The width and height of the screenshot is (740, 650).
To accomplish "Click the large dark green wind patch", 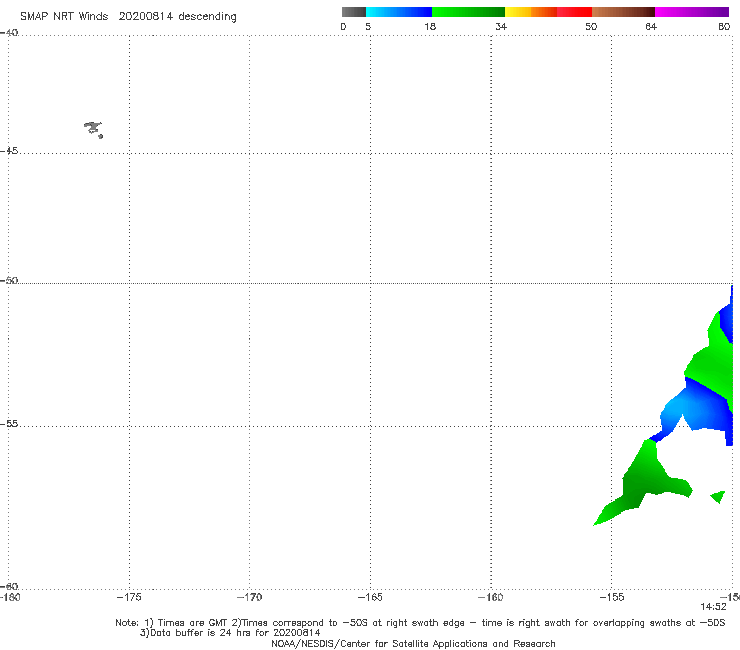I will 644,481.
